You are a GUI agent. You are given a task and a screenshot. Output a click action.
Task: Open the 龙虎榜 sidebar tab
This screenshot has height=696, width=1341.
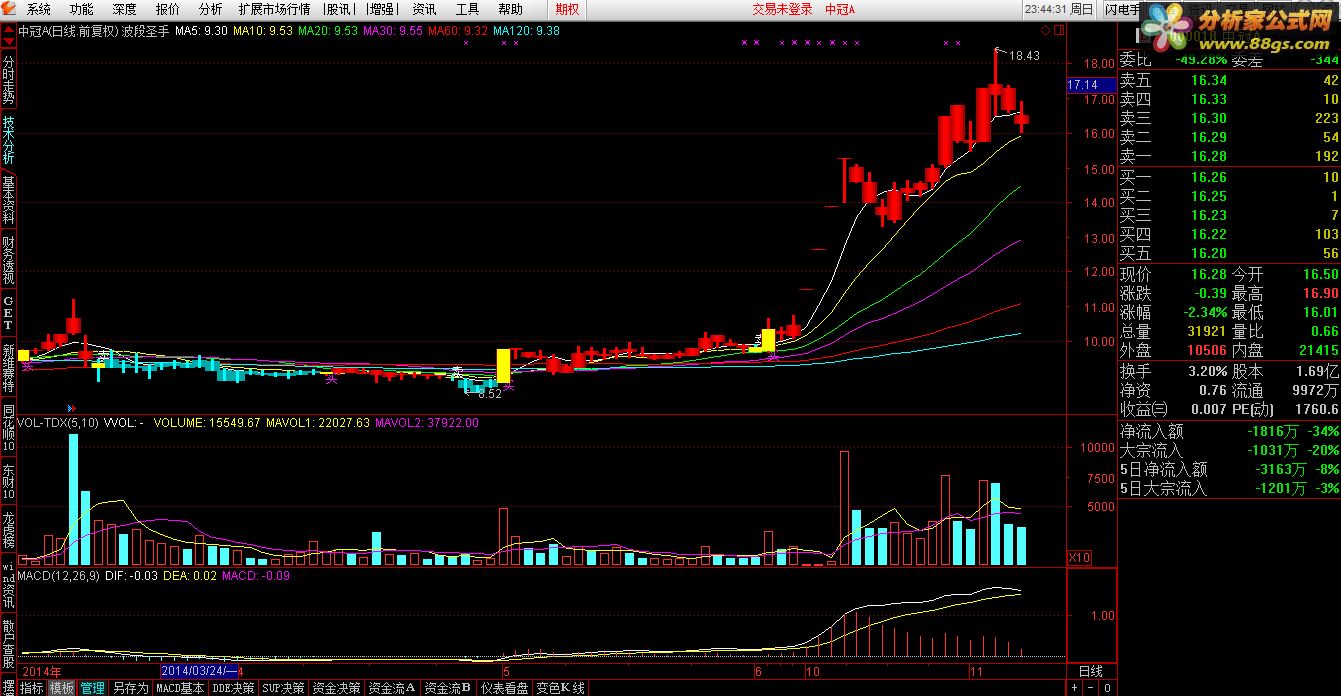8,531
